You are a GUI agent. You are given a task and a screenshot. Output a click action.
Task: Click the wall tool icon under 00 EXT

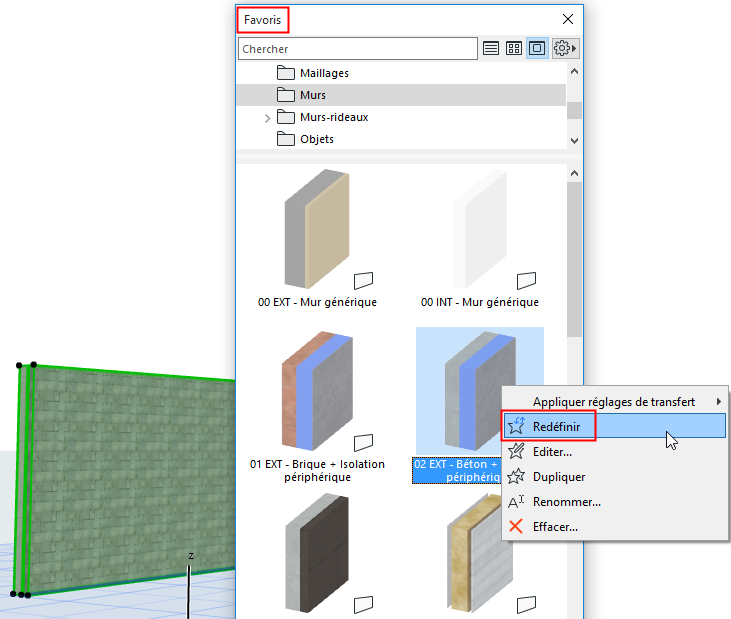[363, 280]
